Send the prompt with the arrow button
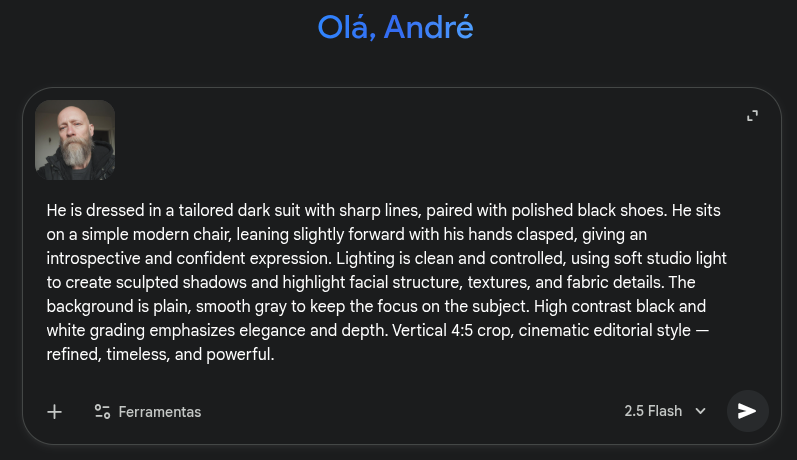The image size is (797, 460). (747, 411)
